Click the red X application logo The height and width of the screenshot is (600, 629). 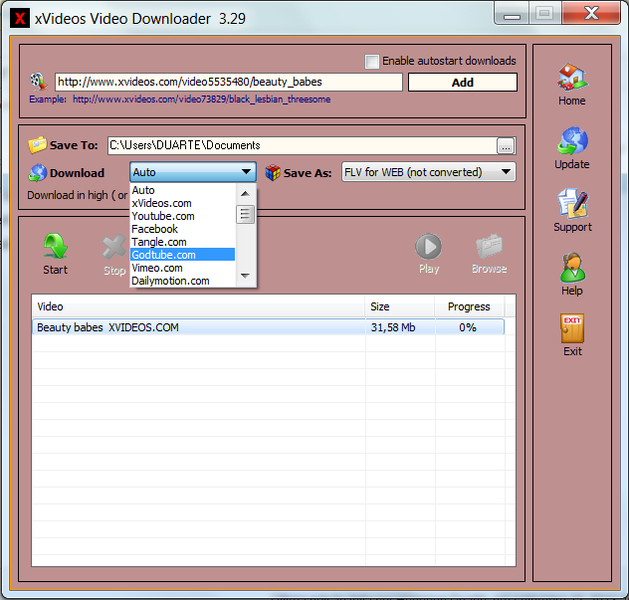click(x=20, y=18)
